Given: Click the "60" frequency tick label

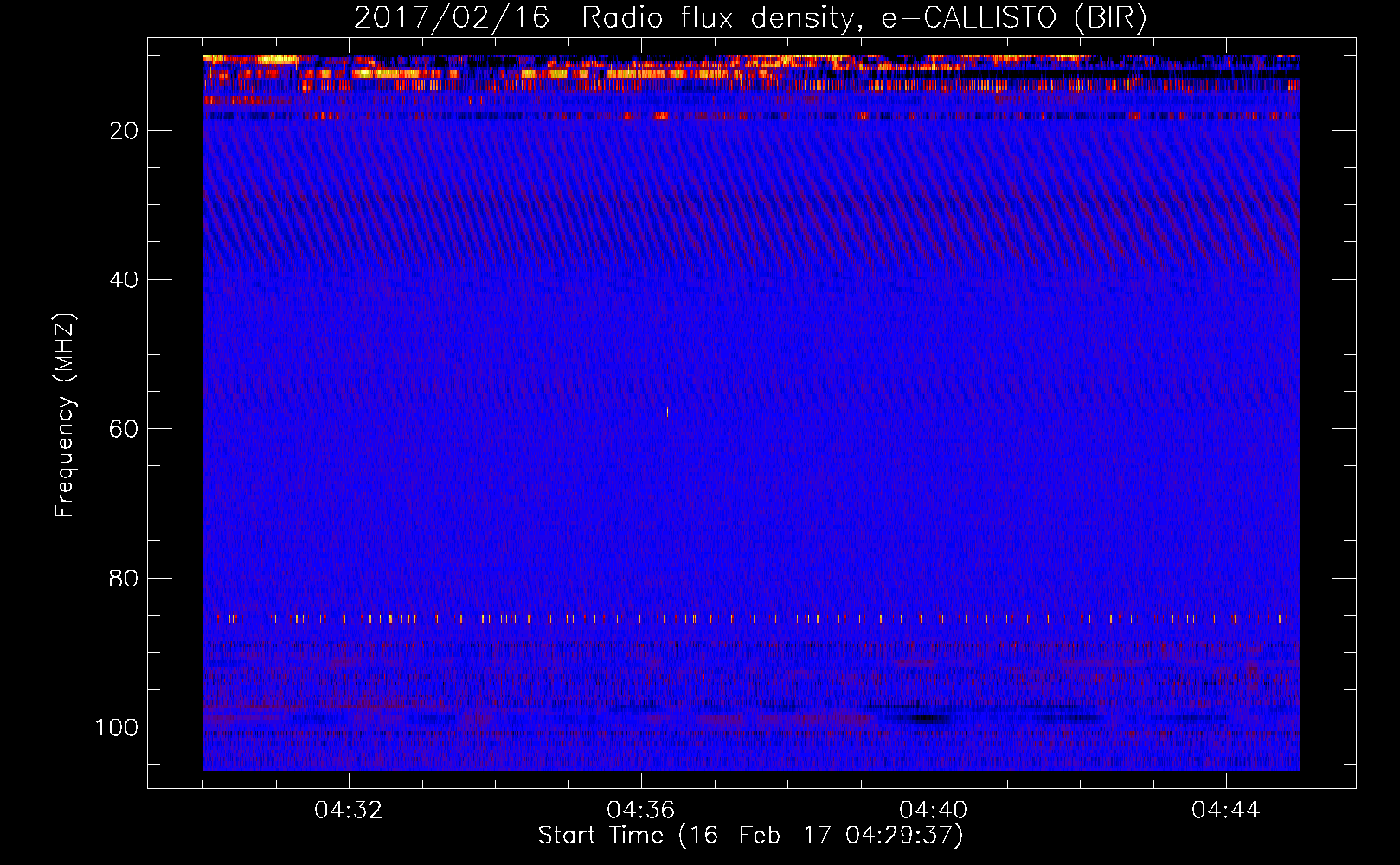Looking at the screenshot, I should coord(125,430).
